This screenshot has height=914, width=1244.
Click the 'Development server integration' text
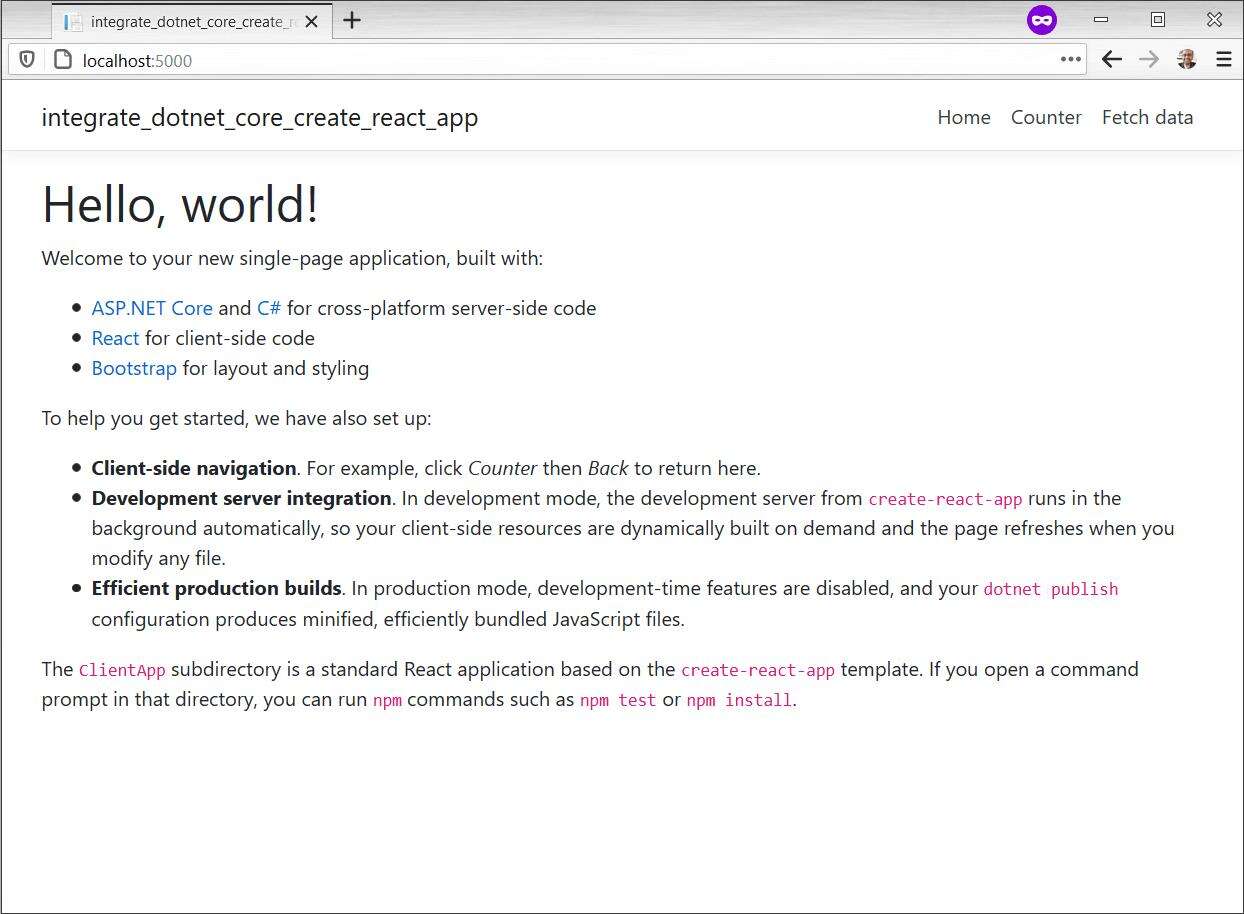coord(242,498)
